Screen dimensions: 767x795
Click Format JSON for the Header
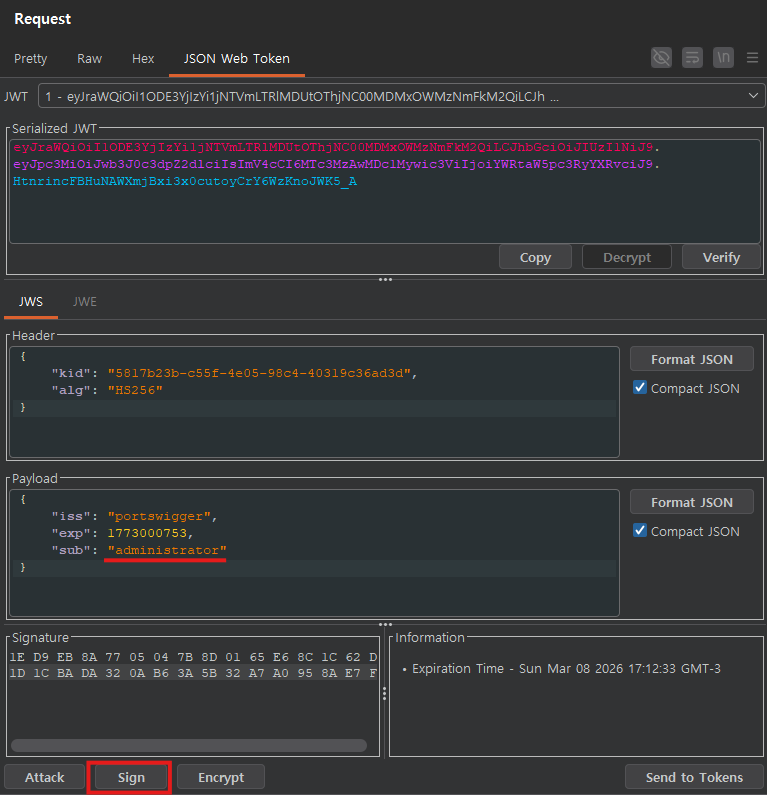click(x=691, y=359)
